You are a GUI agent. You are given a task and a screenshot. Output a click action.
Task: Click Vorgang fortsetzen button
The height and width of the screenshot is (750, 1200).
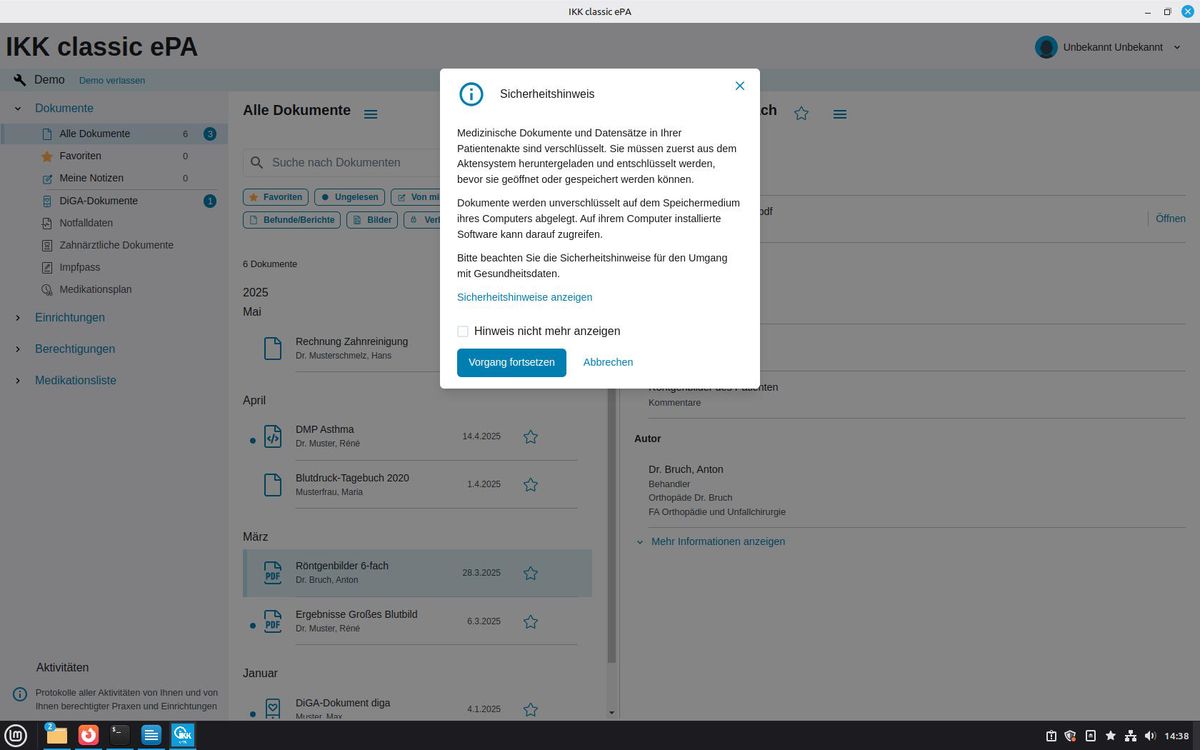[x=512, y=362]
